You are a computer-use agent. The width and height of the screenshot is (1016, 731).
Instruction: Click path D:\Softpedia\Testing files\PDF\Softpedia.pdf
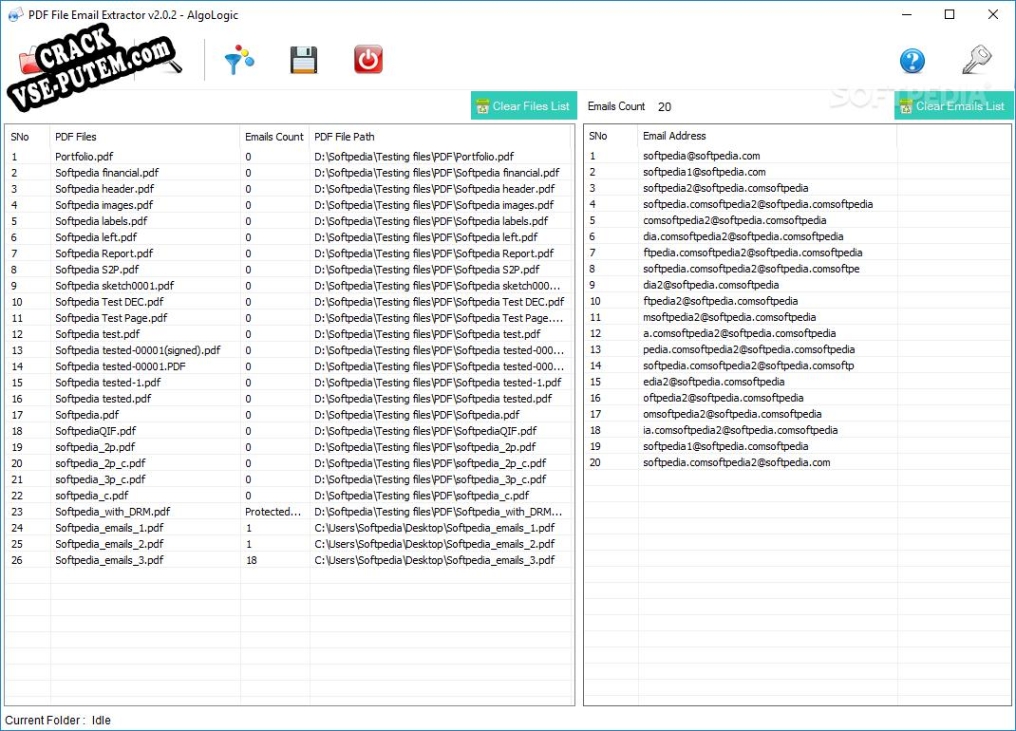coord(417,415)
